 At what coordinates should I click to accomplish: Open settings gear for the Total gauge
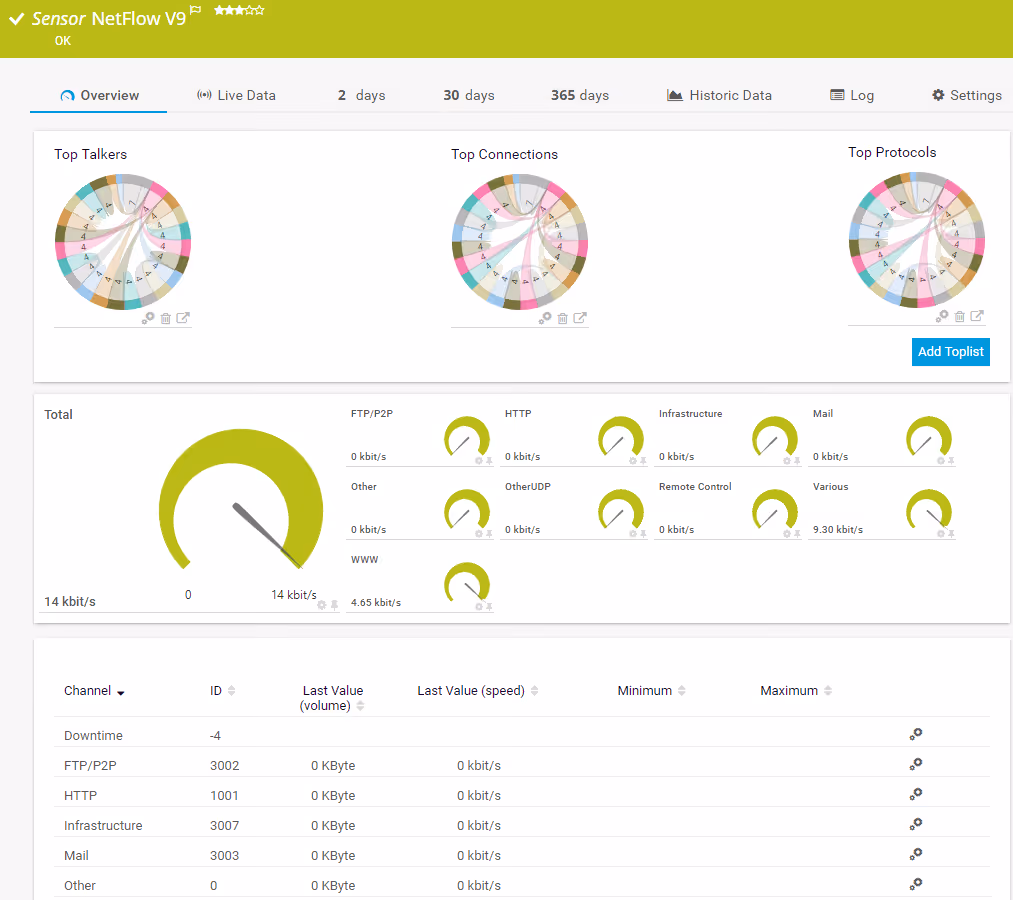[x=321, y=605]
